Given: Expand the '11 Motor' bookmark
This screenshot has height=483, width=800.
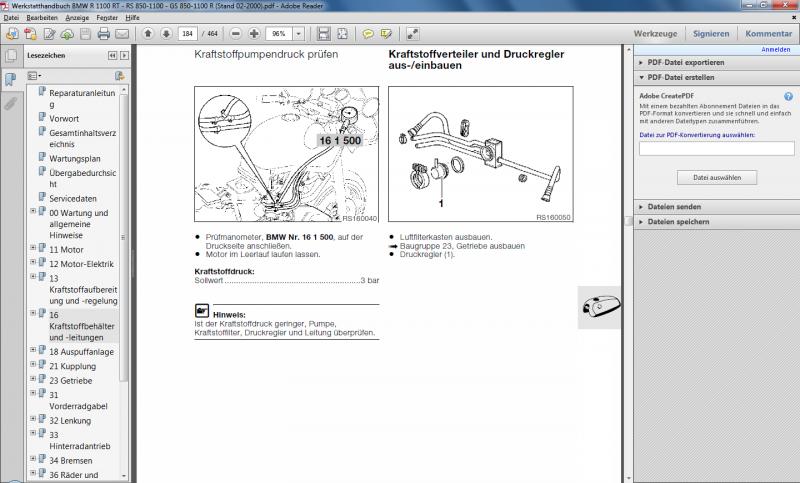Looking at the screenshot, I should pos(33,248).
